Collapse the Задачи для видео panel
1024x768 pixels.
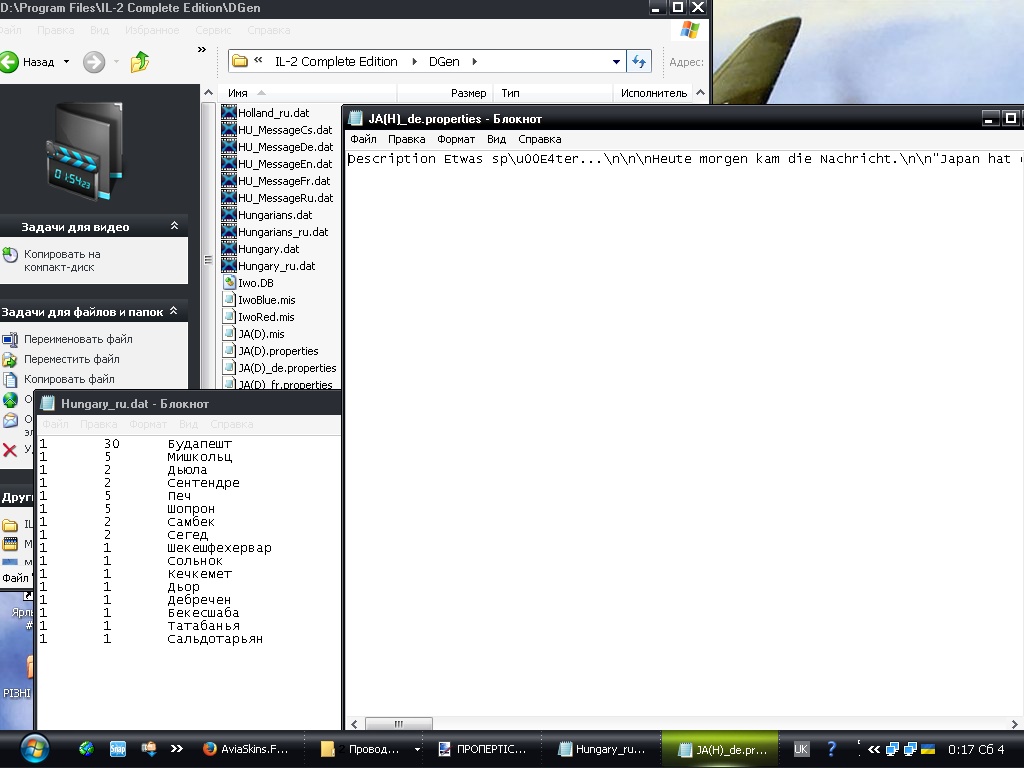(x=174, y=226)
